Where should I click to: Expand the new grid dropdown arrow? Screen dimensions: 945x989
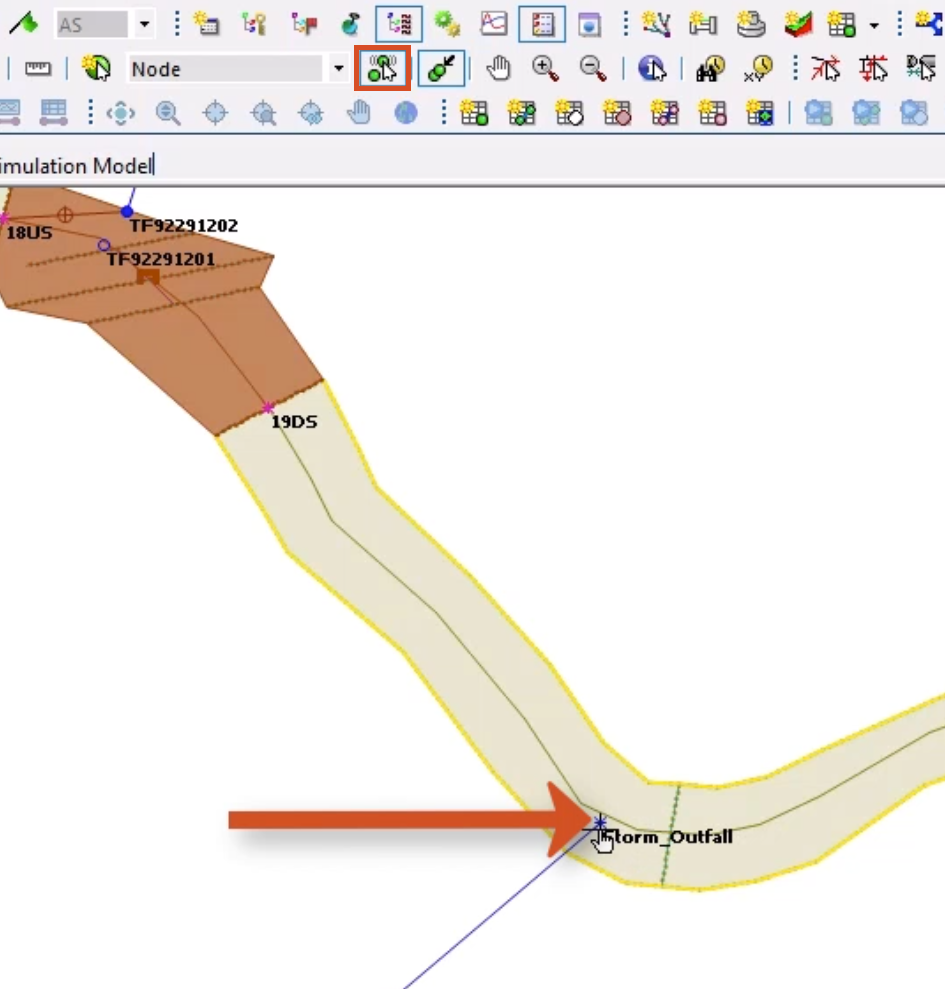(x=874, y=25)
